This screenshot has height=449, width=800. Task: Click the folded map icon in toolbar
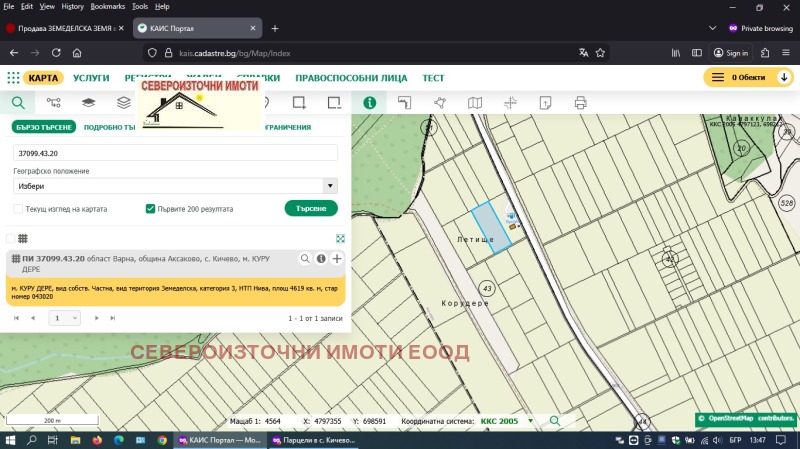coord(475,102)
